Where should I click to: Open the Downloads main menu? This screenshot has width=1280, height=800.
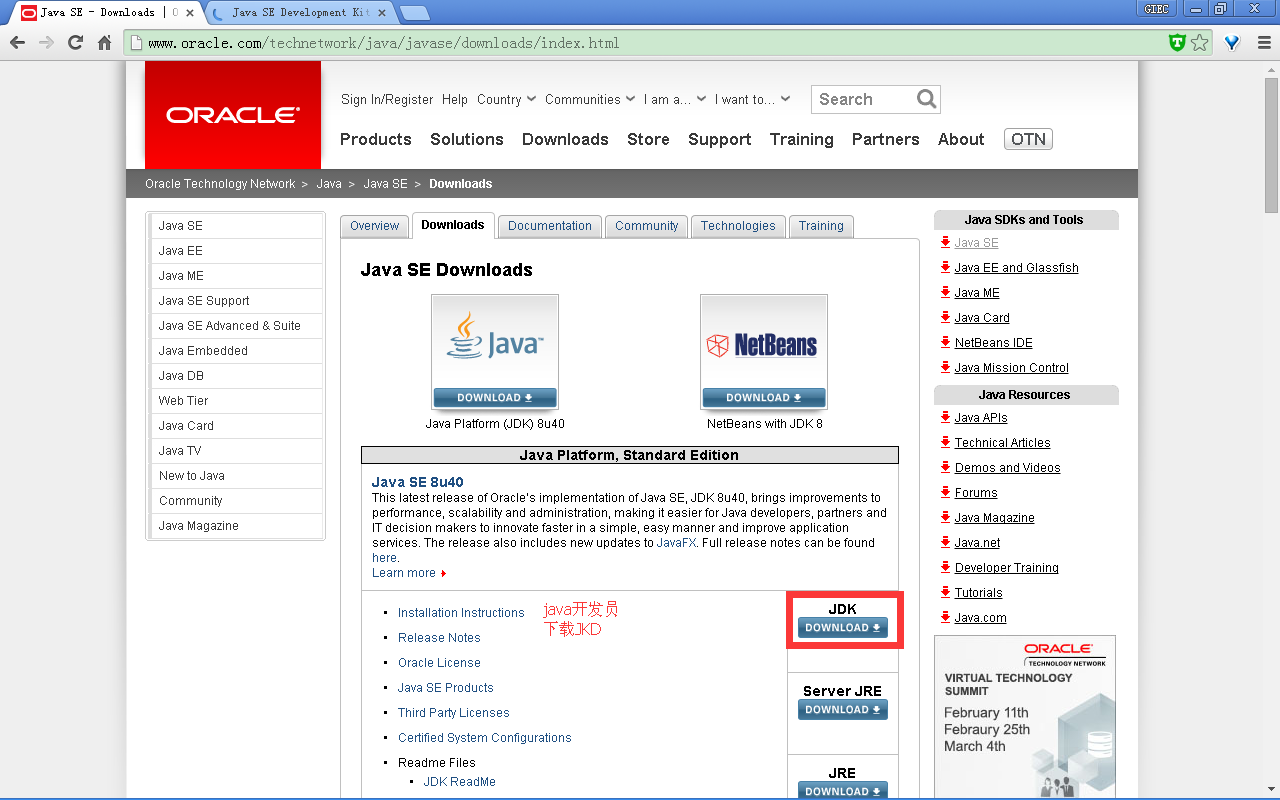click(x=565, y=139)
